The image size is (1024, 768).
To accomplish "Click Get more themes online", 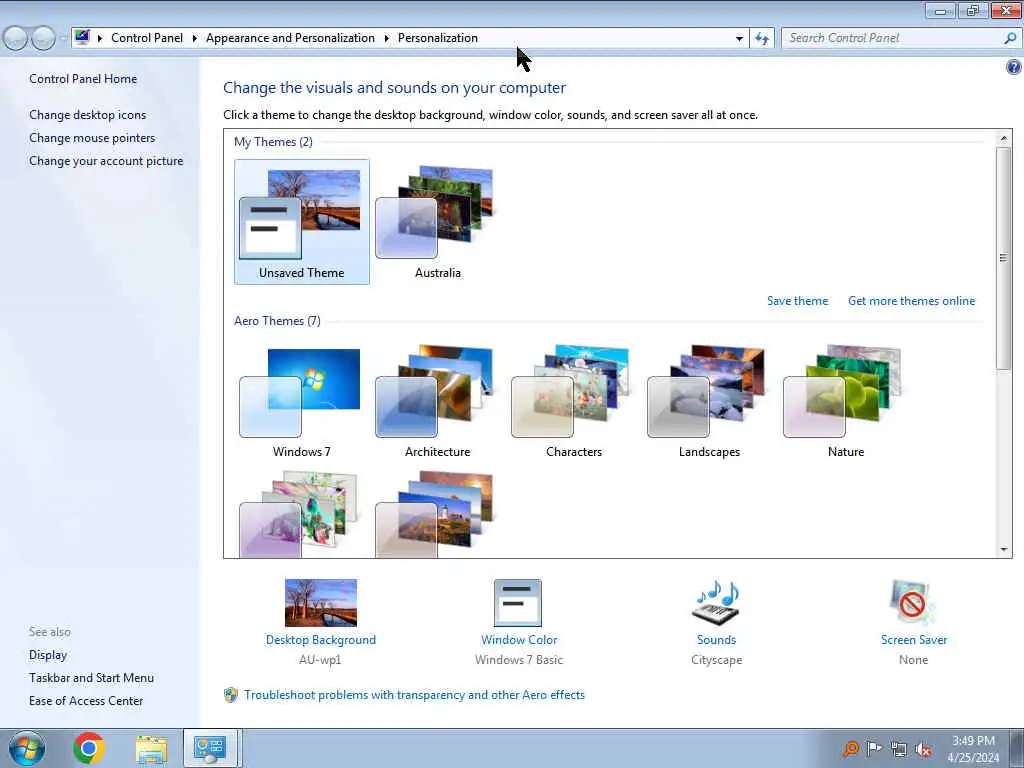I will tap(912, 301).
